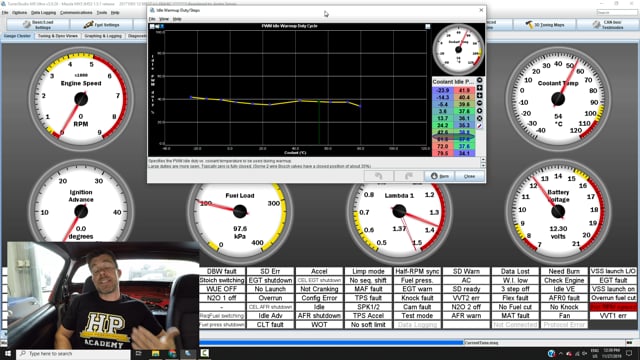Select idle duty cell 41.9
This screenshot has width=640, height=360.
click(x=464, y=90)
